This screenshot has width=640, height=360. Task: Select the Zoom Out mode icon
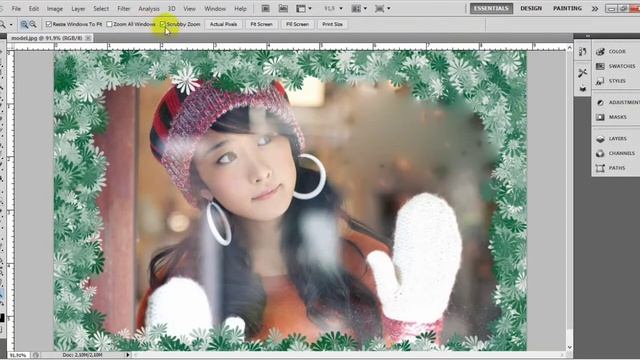(33, 24)
